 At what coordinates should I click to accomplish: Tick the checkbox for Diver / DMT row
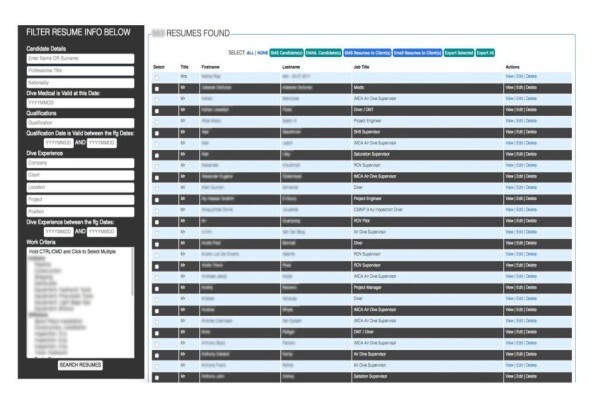point(157,111)
